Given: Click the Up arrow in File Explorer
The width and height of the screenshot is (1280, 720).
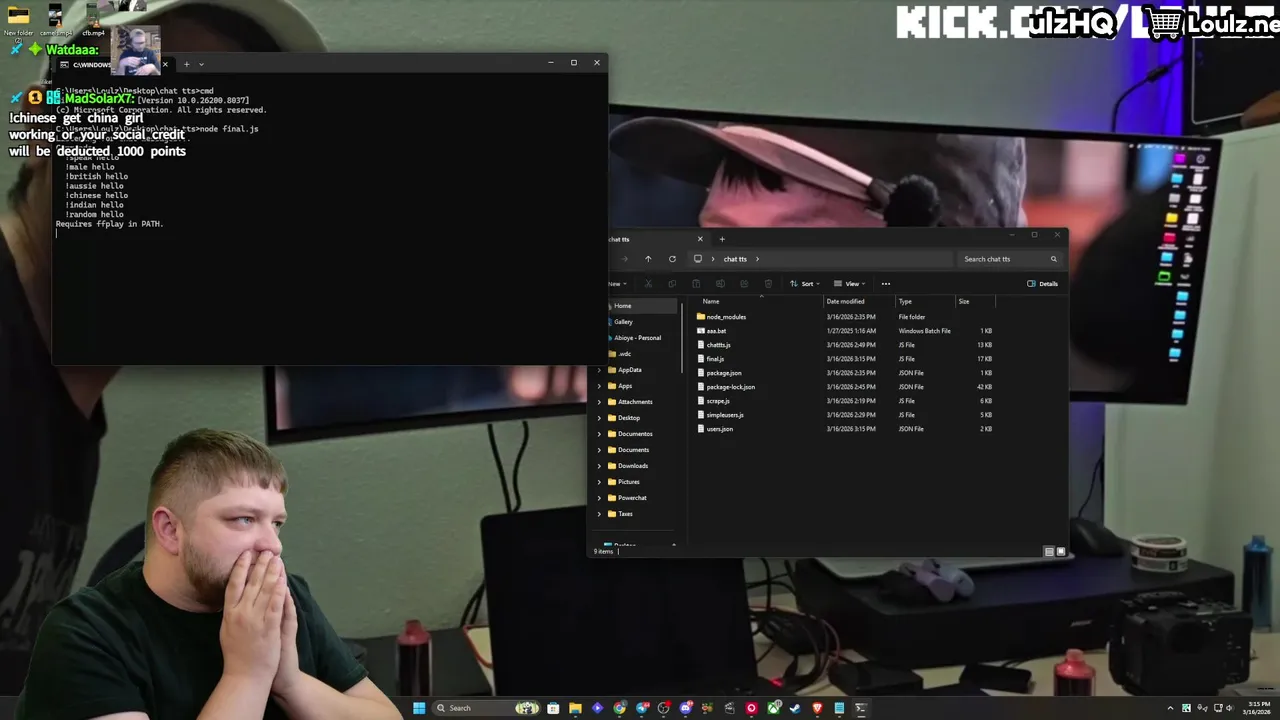Looking at the screenshot, I should (648, 259).
